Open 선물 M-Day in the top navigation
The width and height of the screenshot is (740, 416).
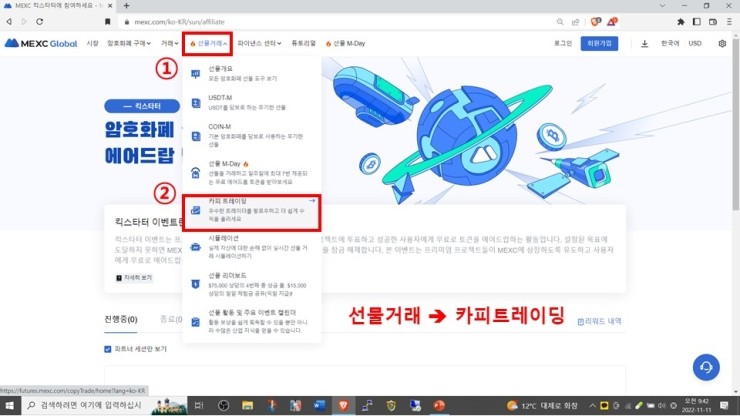click(x=345, y=43)
